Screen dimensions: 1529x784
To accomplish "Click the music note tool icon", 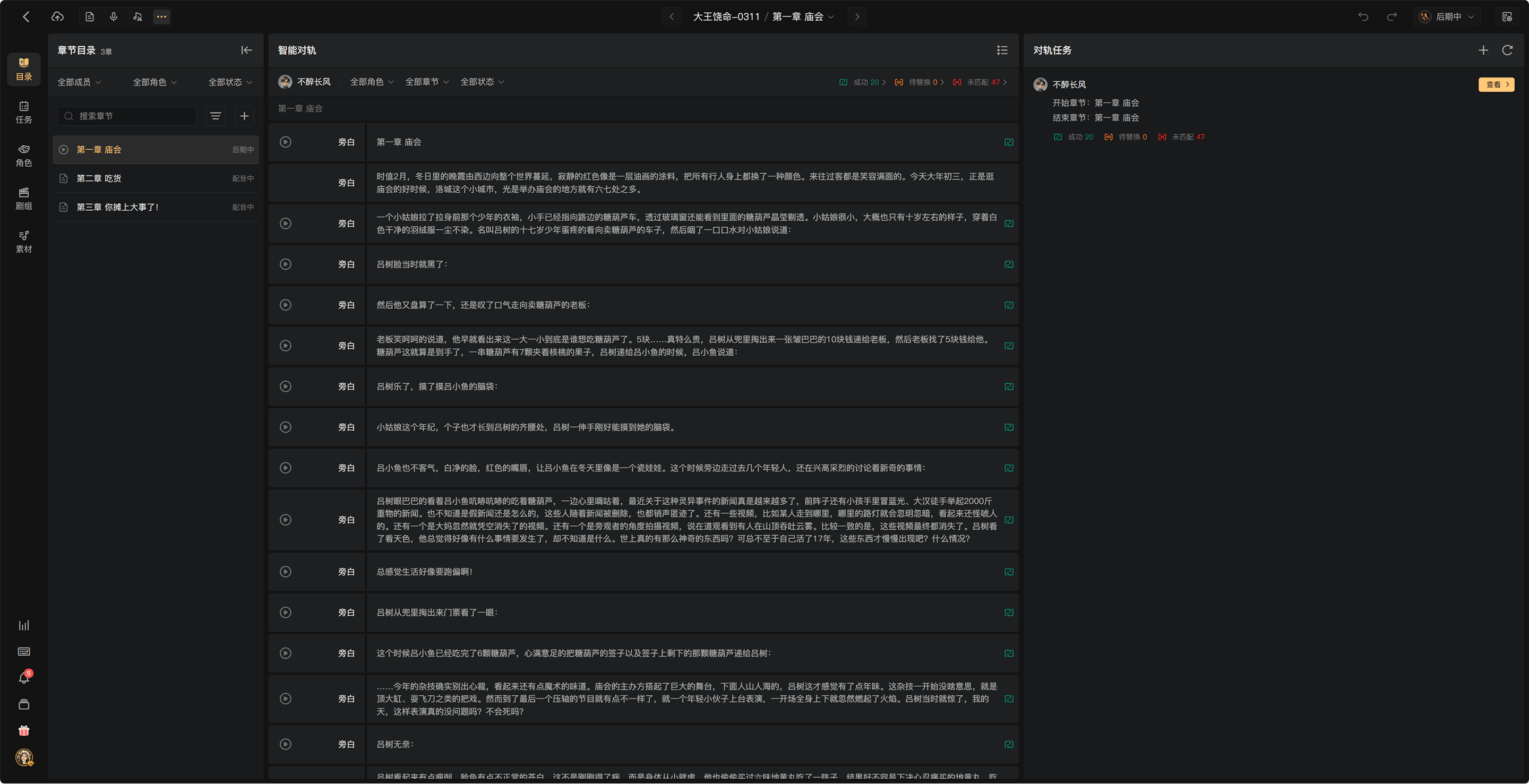I will point(138,16).
